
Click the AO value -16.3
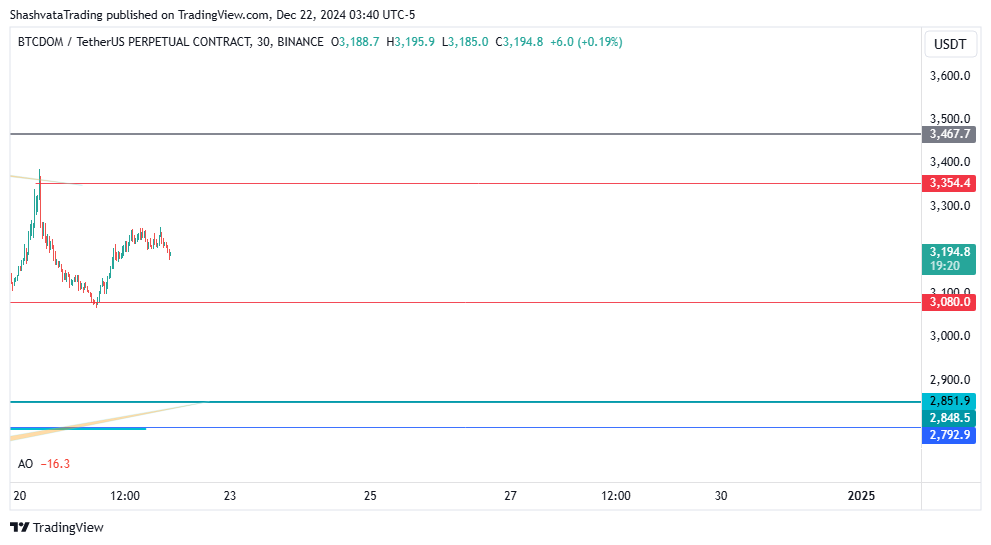(55, 464)
